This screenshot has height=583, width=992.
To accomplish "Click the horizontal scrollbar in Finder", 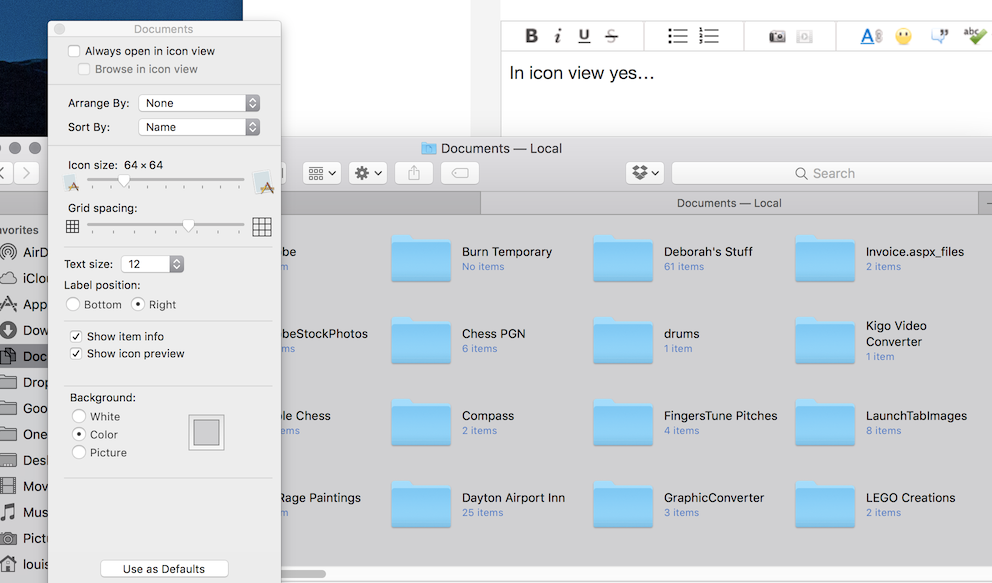I will click(304, 574).
